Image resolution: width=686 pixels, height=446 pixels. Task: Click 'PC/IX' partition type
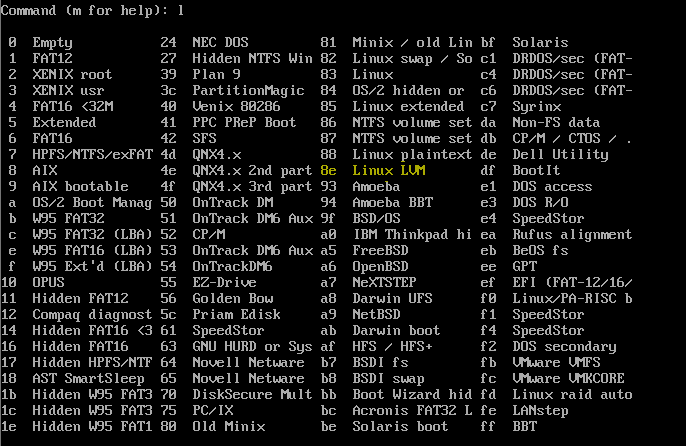tap(213, 411)
